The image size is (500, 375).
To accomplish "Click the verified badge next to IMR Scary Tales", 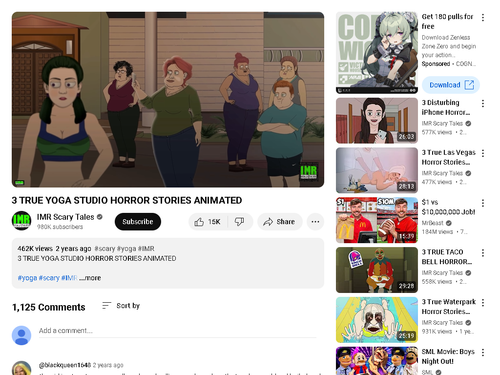I will (x=99, y=217).
